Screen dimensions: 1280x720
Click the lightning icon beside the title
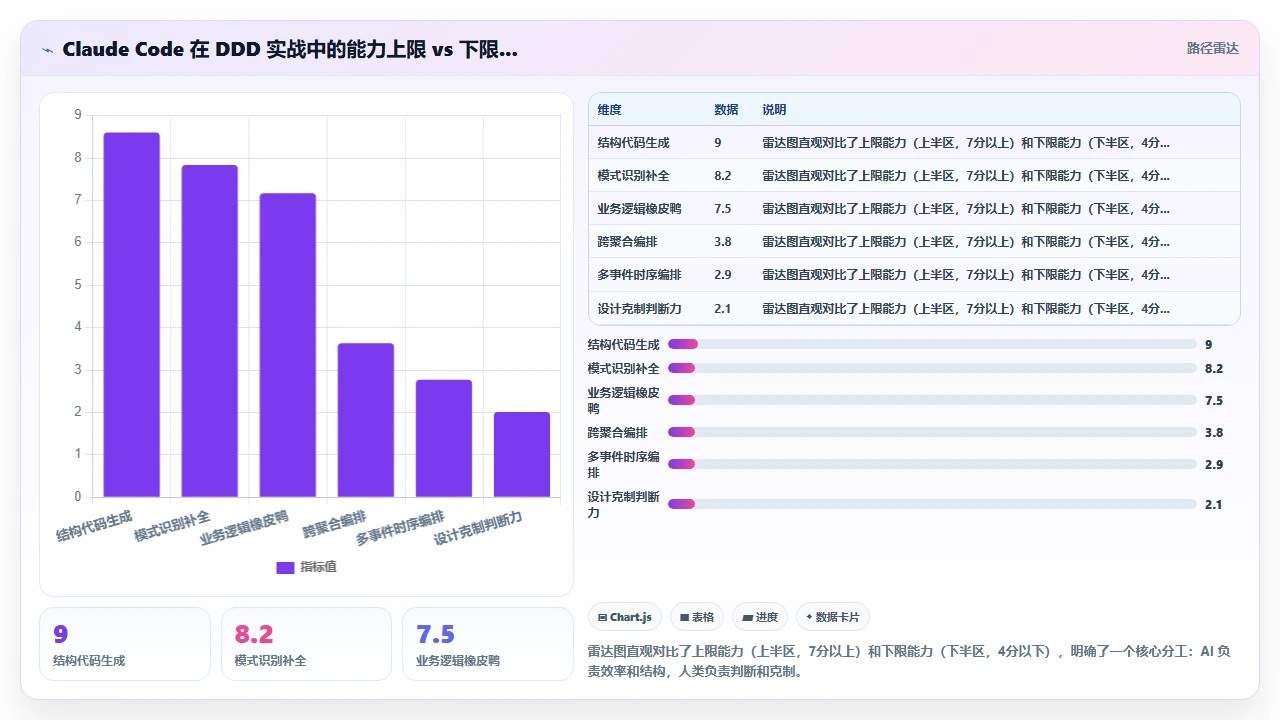pyautogui.click(x=47, y=49)
